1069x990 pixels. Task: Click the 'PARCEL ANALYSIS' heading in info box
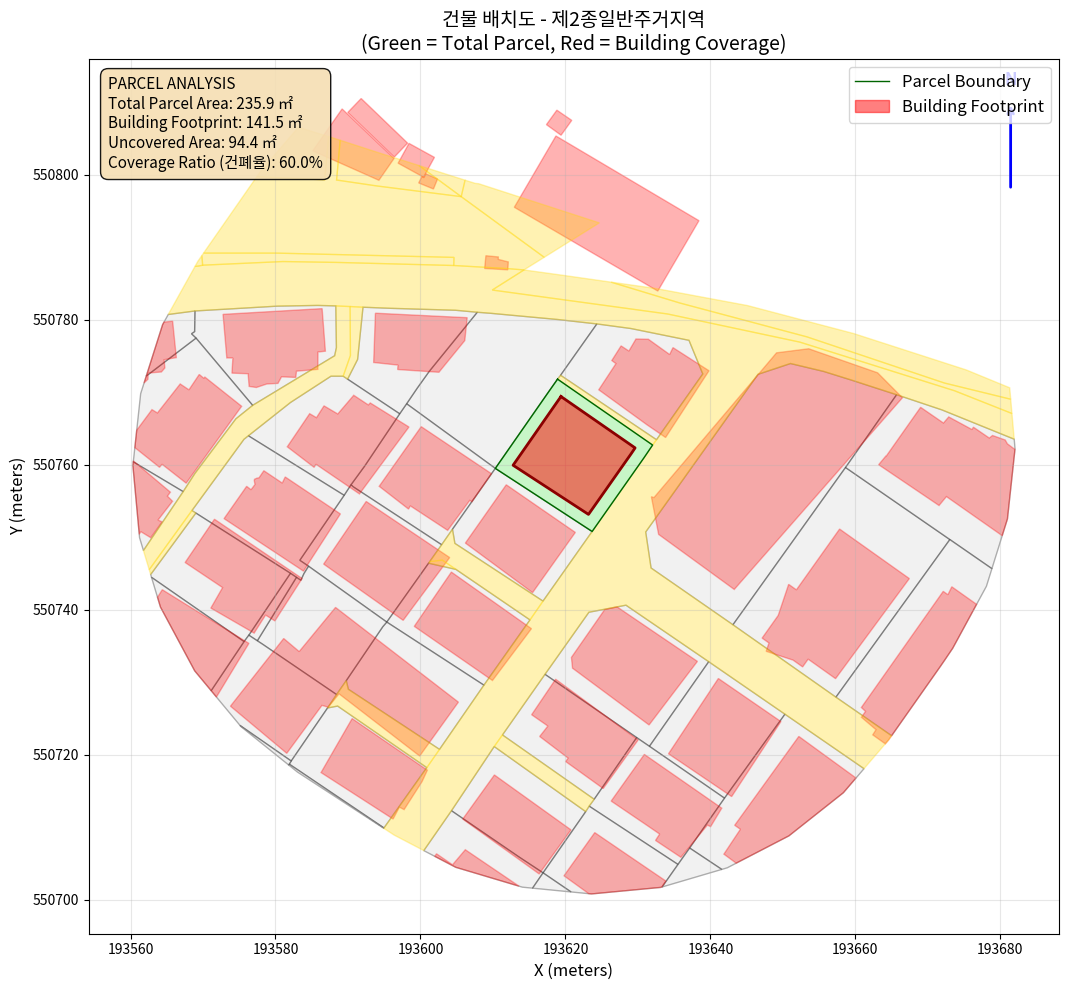pos(171,83)
